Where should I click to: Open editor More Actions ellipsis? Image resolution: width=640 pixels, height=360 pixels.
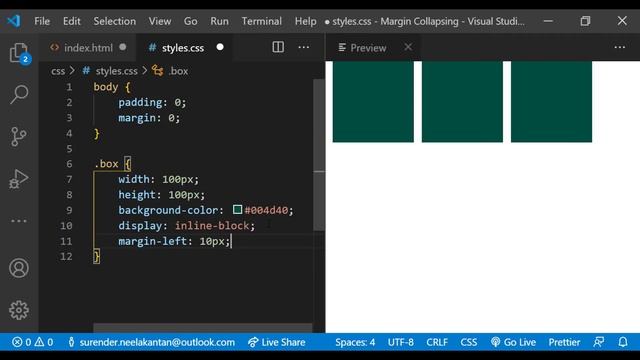[x=304, y=47]
